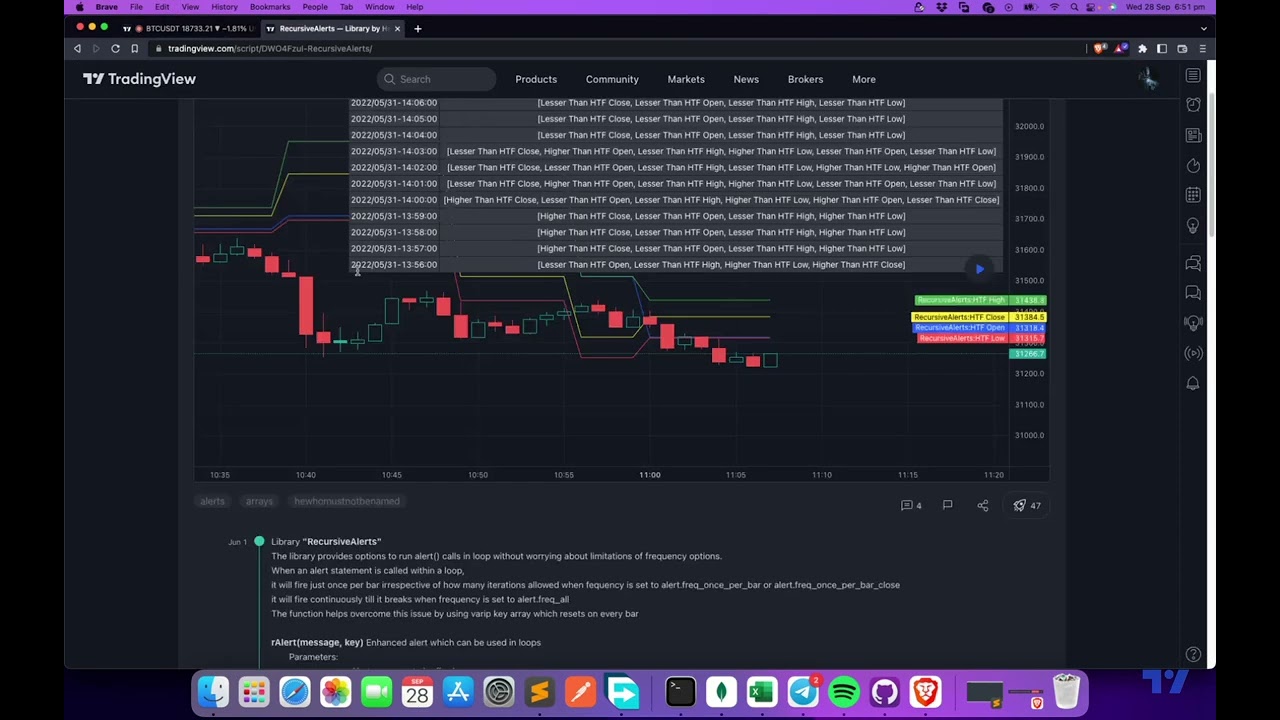Open the Community menu
The width and height of the screenshot is (1280, 720).
612,79
